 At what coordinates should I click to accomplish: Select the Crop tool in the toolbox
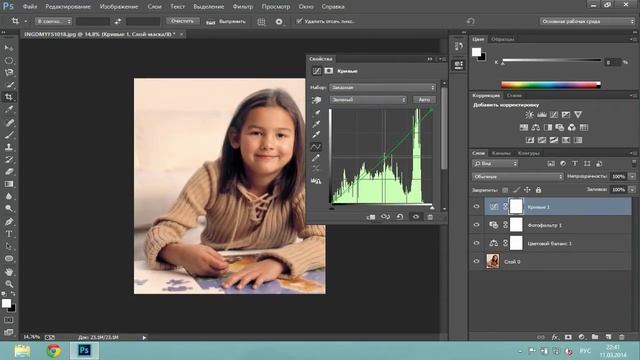click(x=9, y=97)
